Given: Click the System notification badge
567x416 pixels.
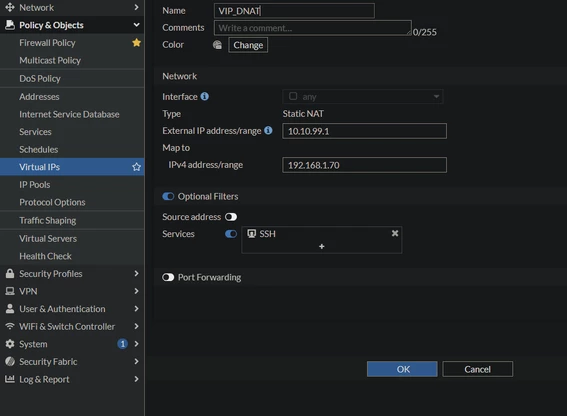Looking at the screenshot, I should point(123,344).
